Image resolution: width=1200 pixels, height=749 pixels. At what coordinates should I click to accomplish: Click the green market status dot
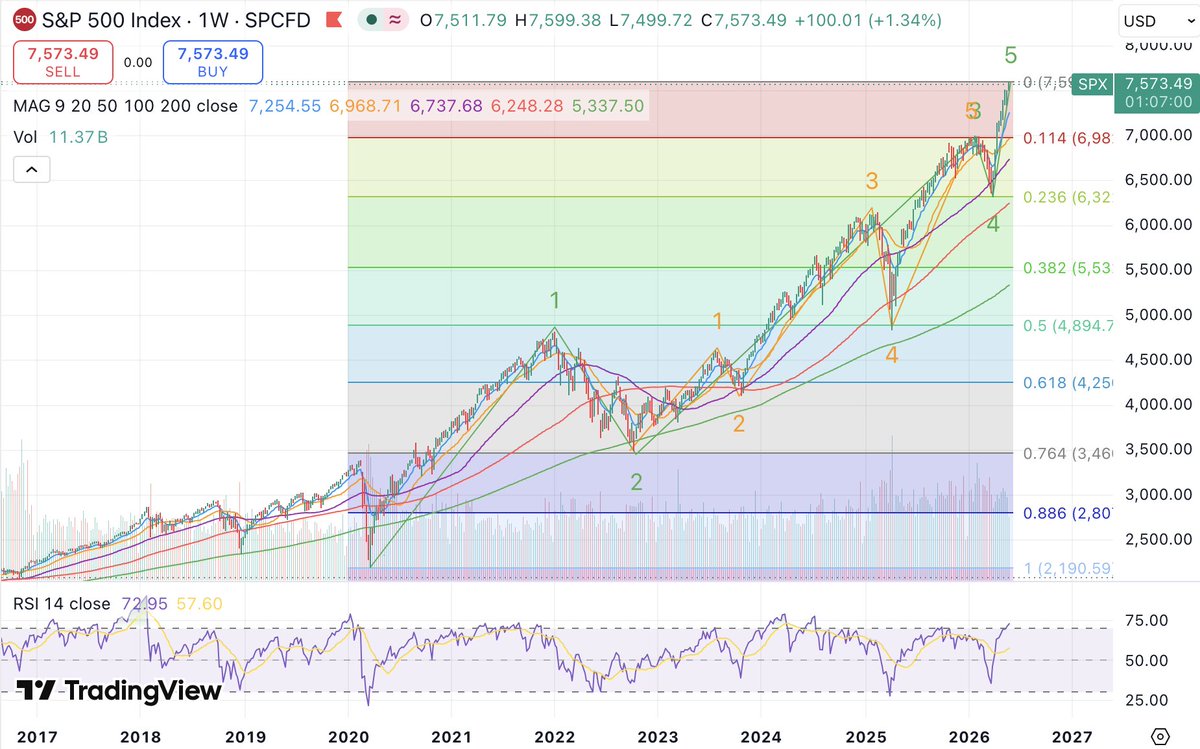372,20
